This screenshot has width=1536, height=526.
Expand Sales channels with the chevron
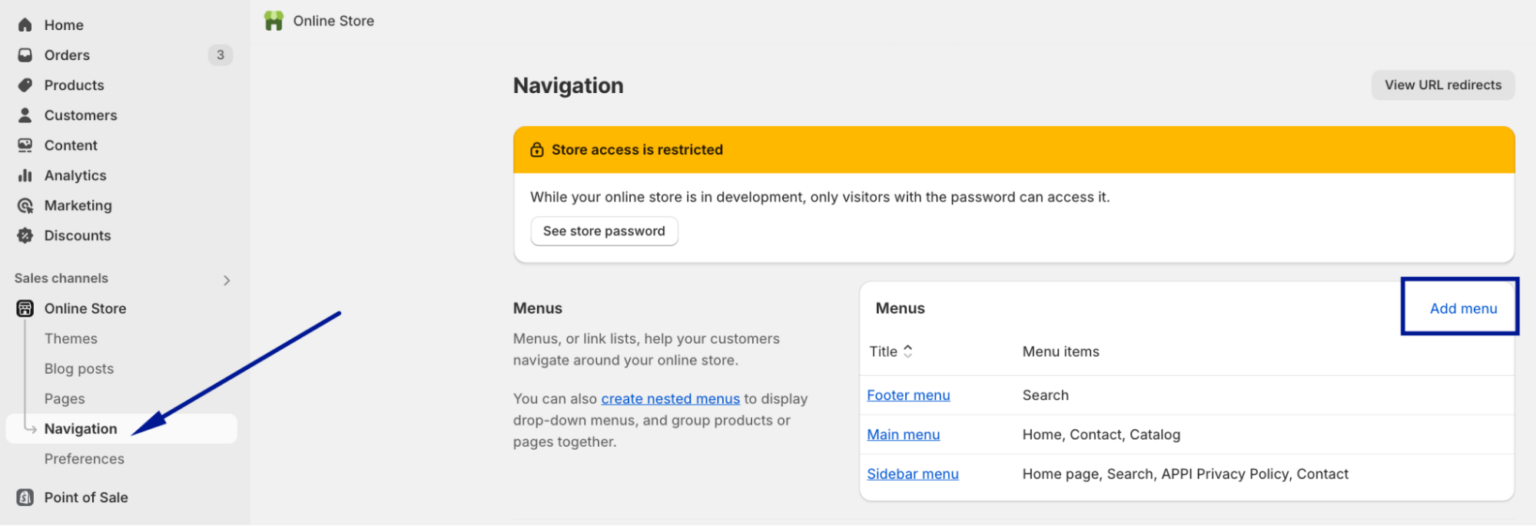coord(226,280)
